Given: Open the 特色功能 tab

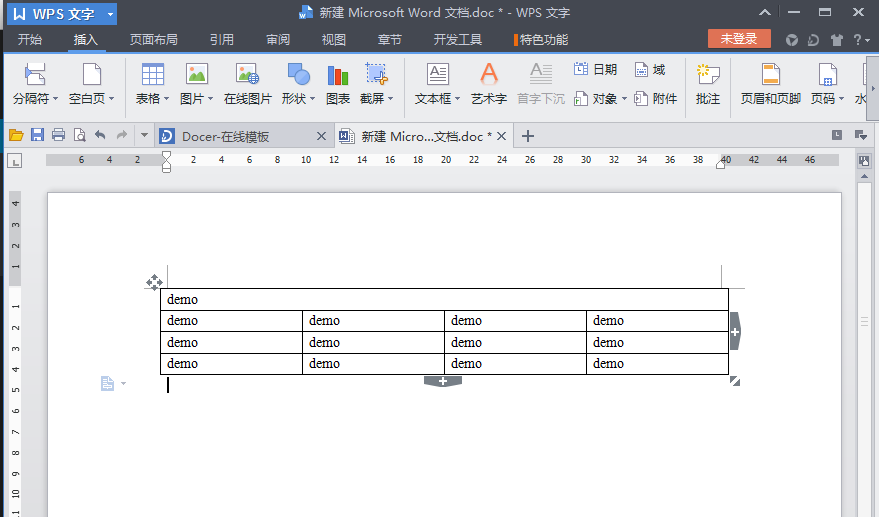Looking at the screenshot, I should click(541, 40).
